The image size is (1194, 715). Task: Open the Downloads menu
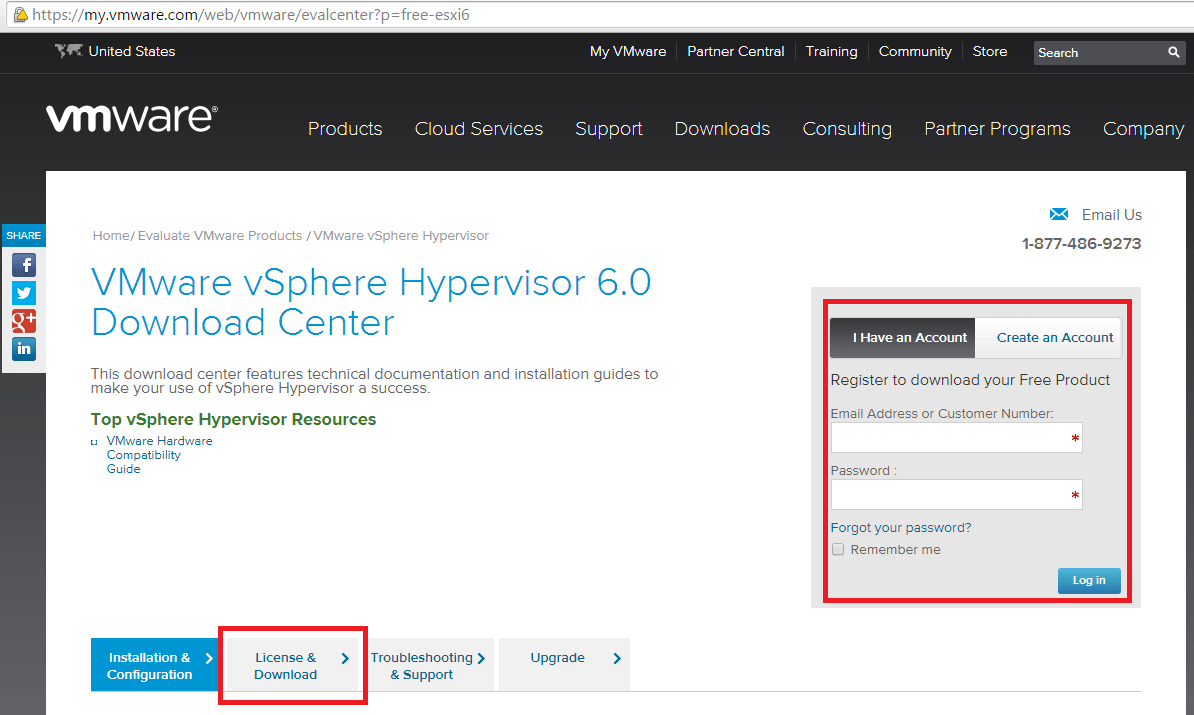coord(722,129)
